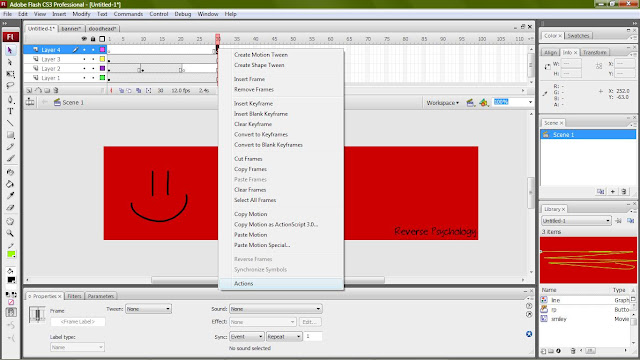
Task: Toggle Show All Layers as Outlines
Action: coord(102,39)
